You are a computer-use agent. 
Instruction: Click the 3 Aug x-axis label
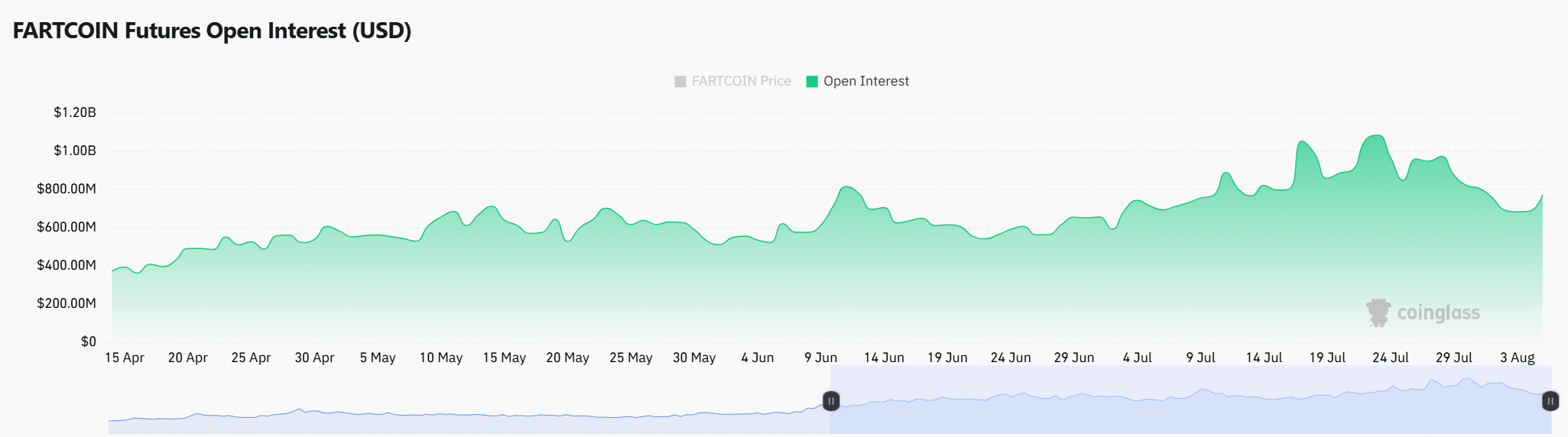pos(1517,358)
